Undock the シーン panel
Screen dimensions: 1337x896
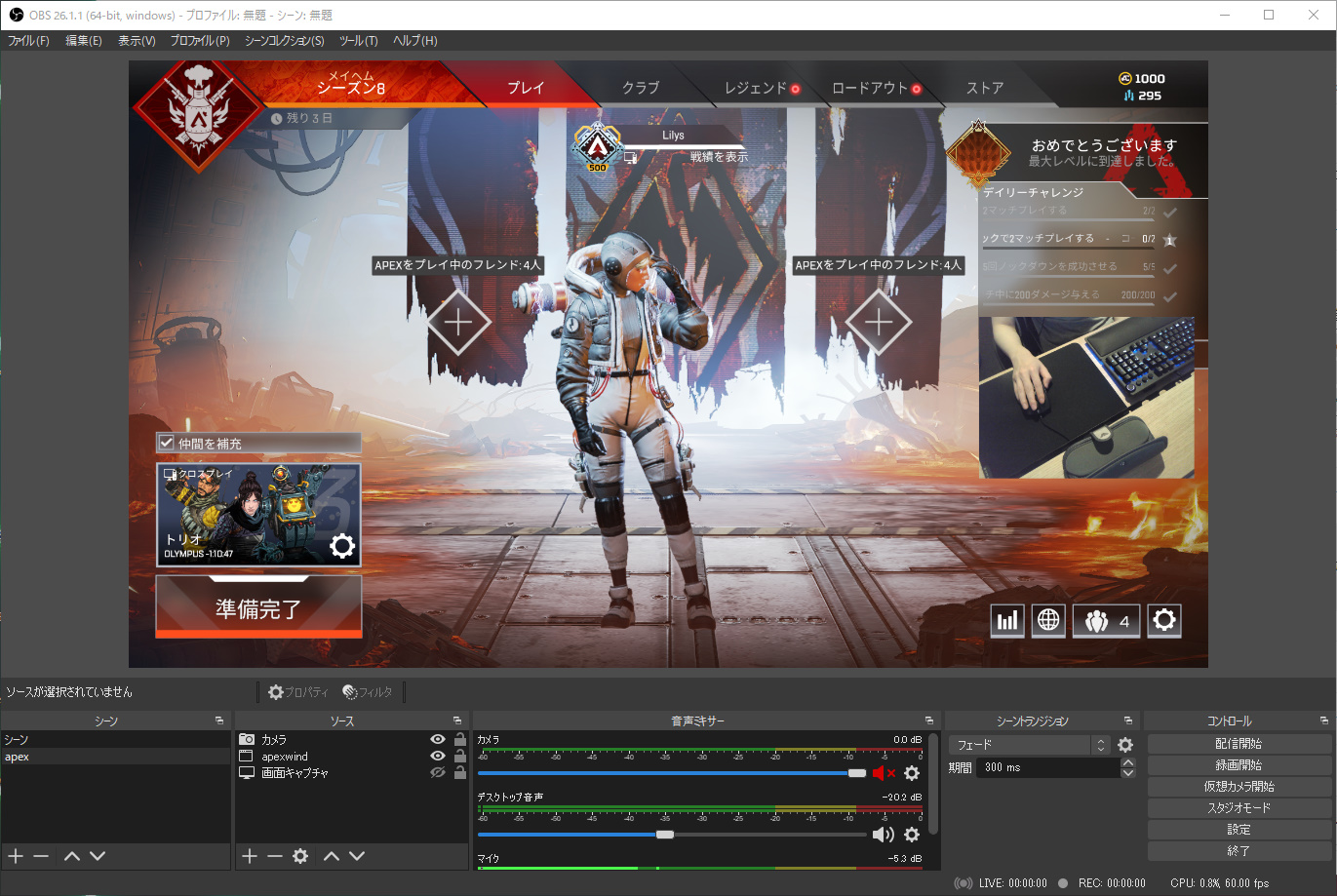[219, 721]
